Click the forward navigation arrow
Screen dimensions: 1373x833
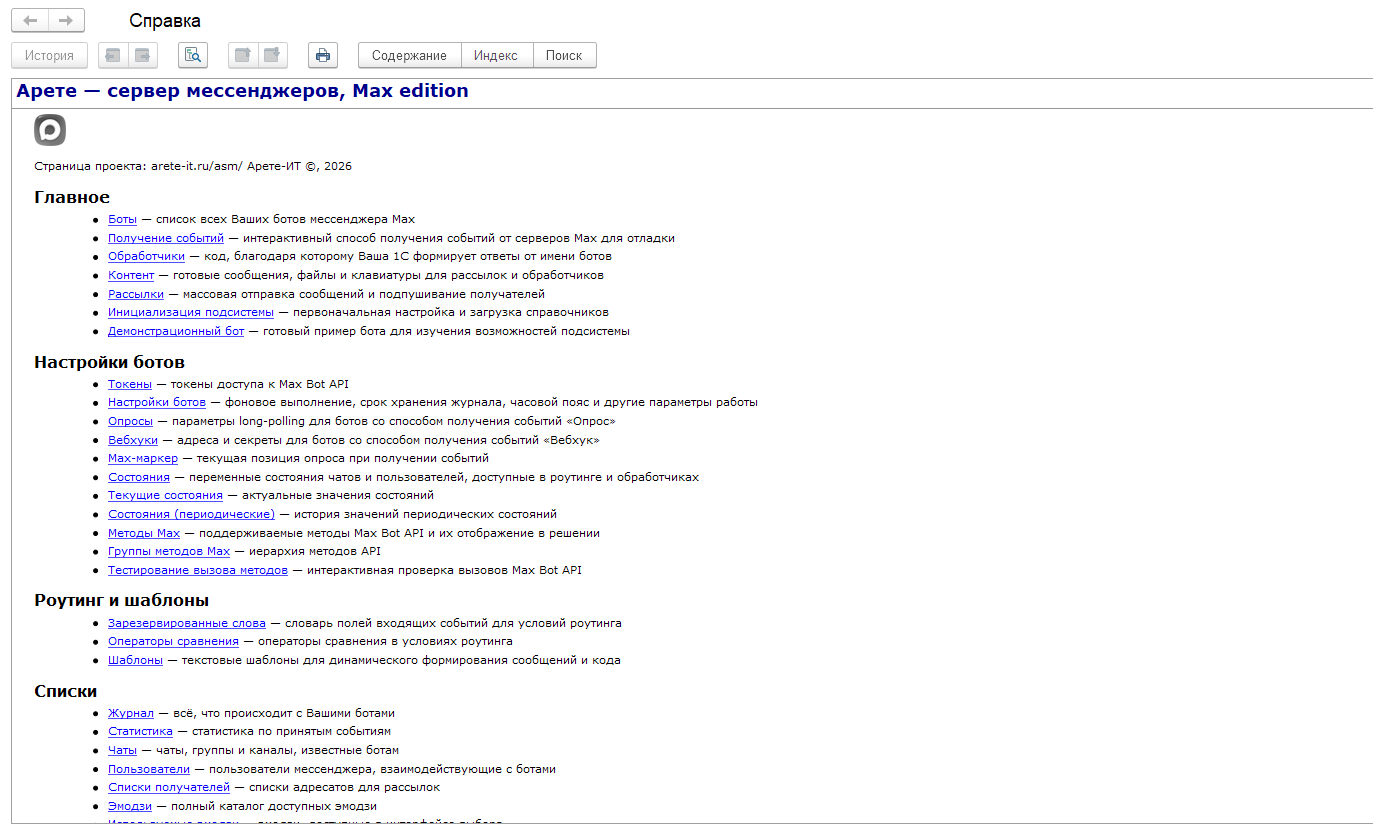pos(66,20)
